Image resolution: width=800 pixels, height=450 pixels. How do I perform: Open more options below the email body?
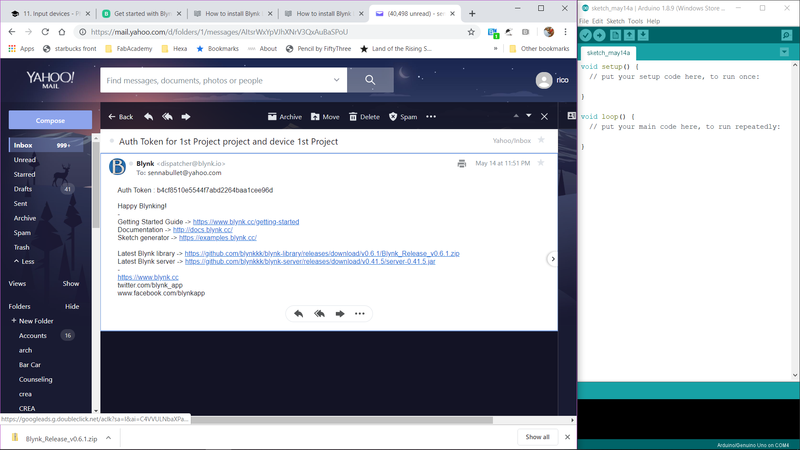click(x=360, y=314)
